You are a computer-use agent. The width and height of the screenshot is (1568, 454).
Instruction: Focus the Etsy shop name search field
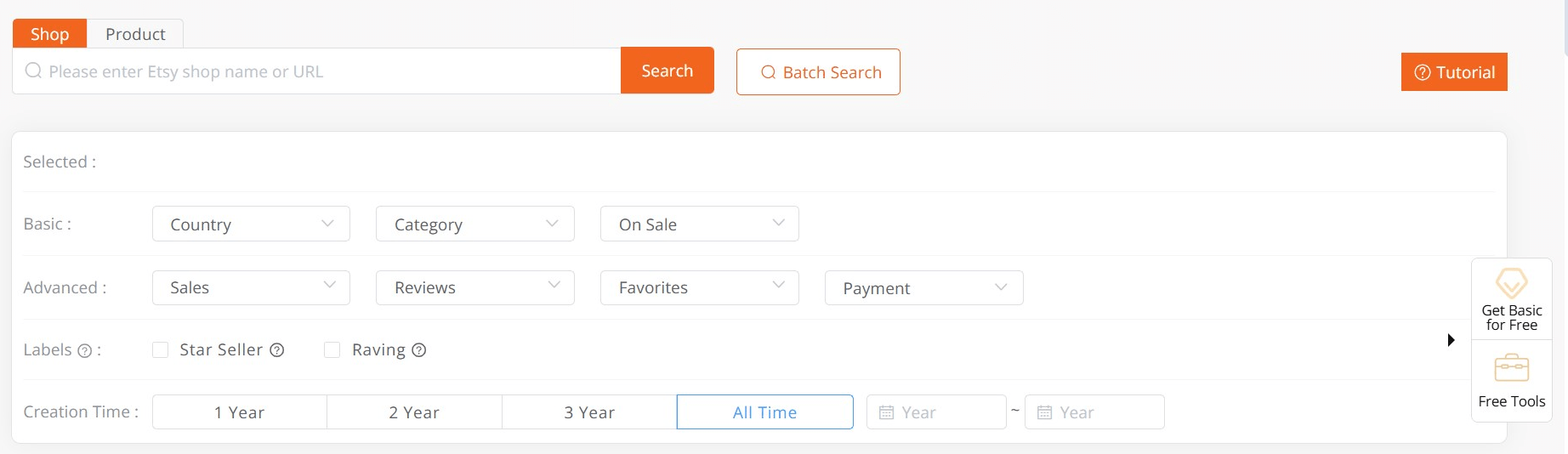323,71
